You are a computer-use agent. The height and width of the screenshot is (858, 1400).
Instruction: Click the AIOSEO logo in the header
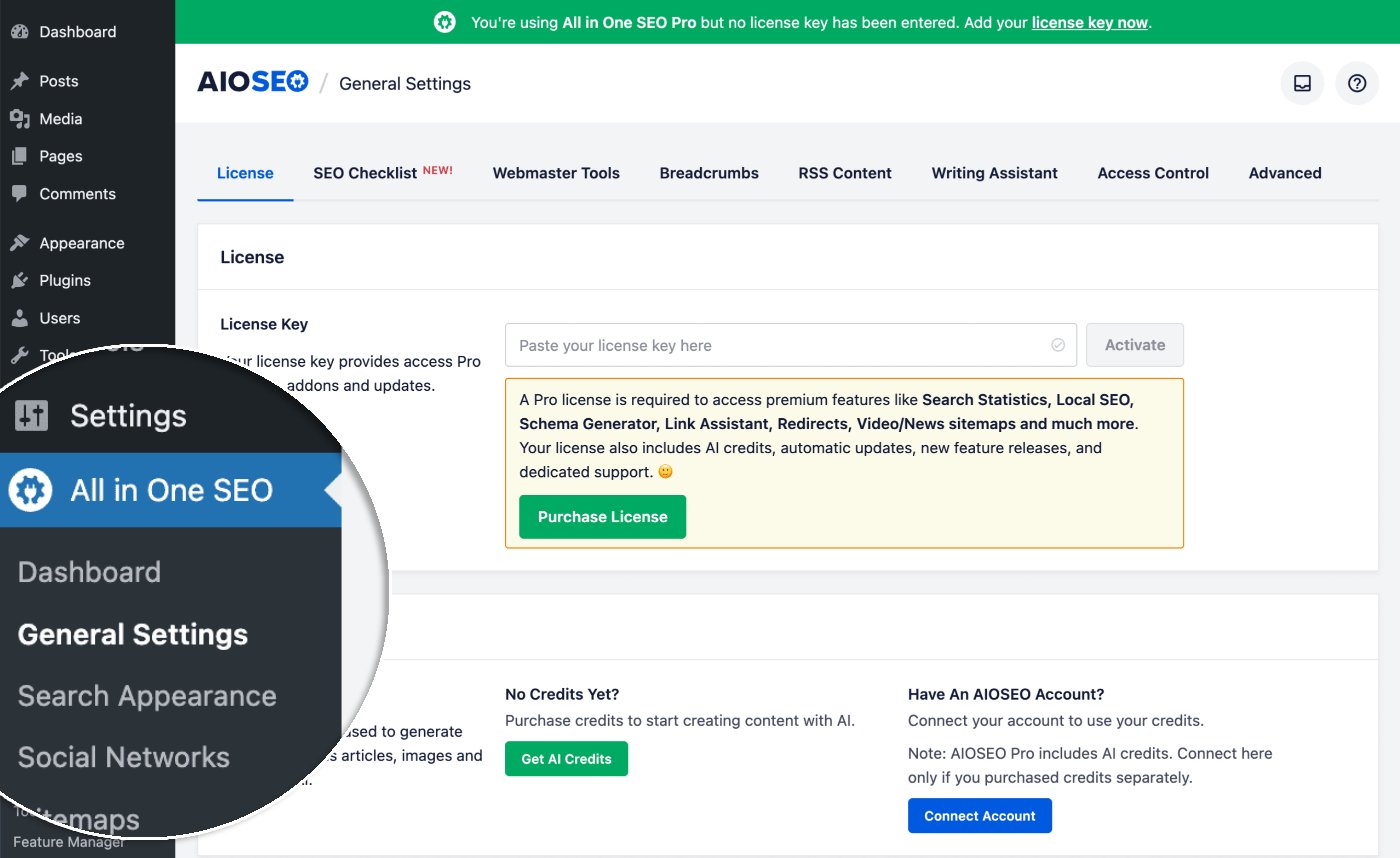252,83
